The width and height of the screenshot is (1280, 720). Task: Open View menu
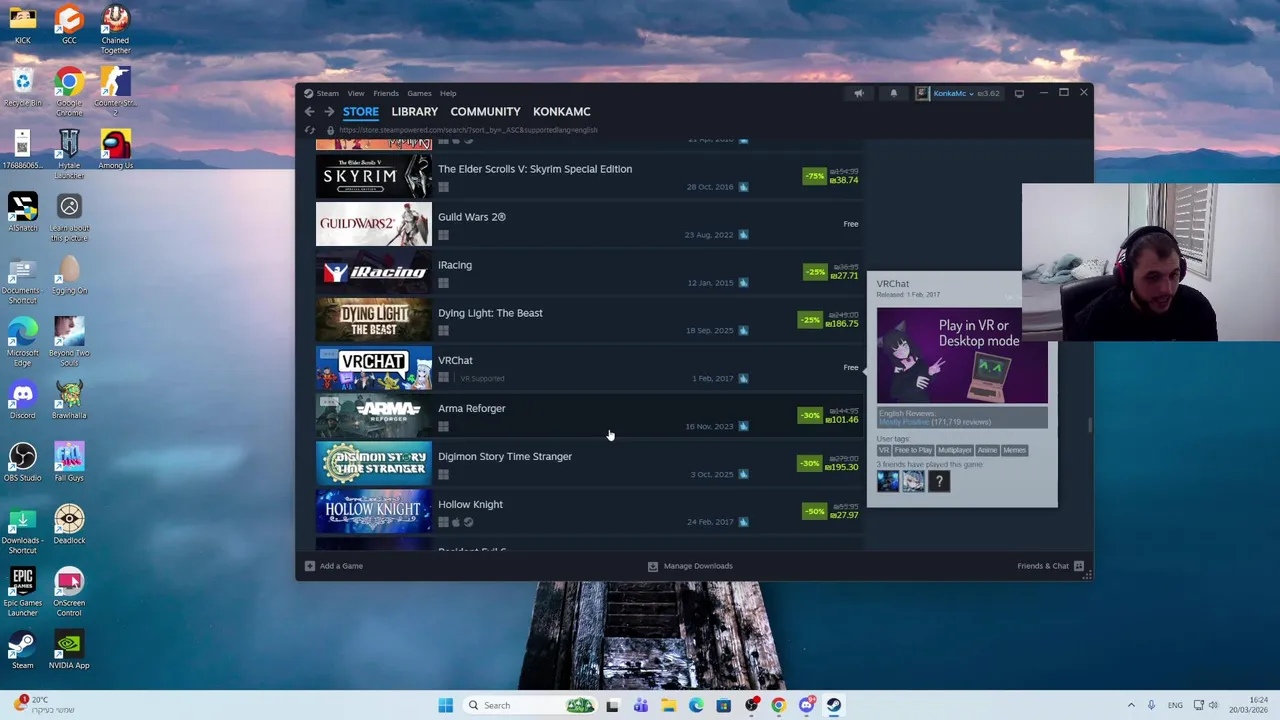(x=355, y=93)
